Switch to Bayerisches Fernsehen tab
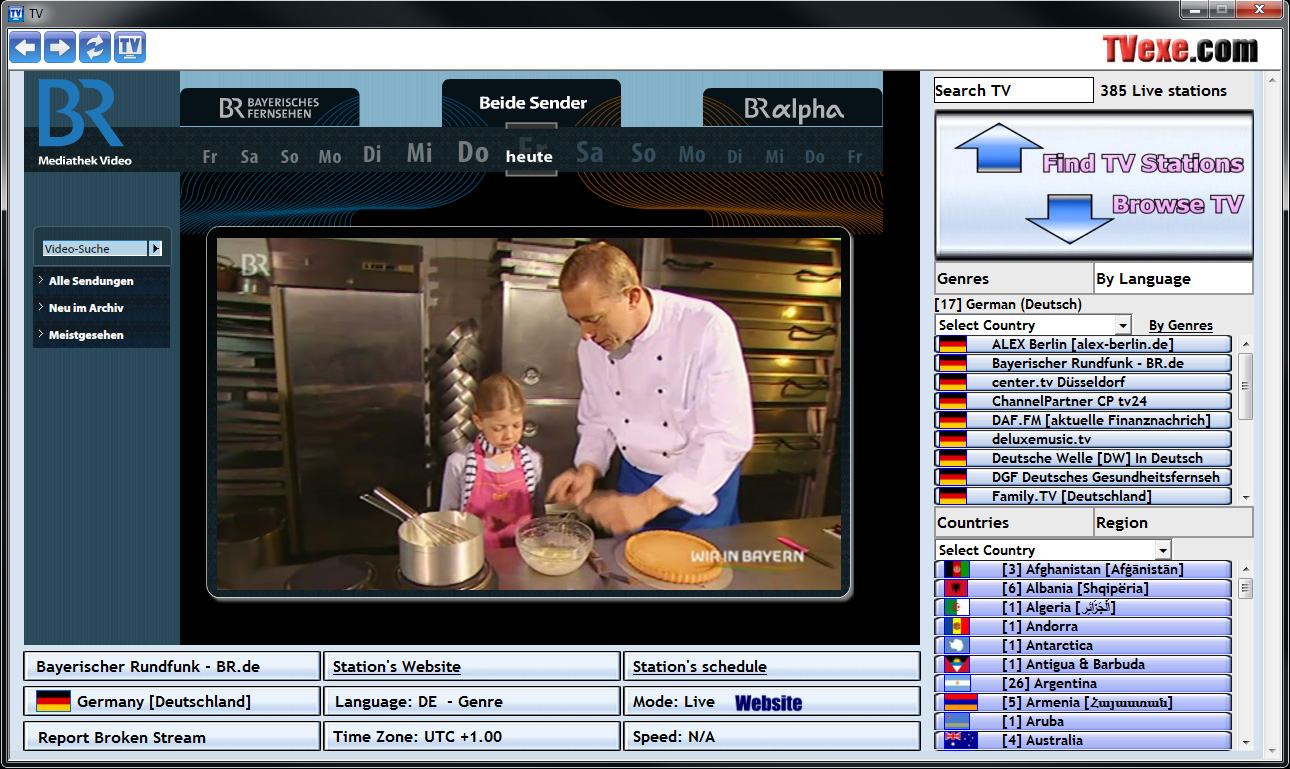This screenshot has width=1290, height=769. coord(269,108)
